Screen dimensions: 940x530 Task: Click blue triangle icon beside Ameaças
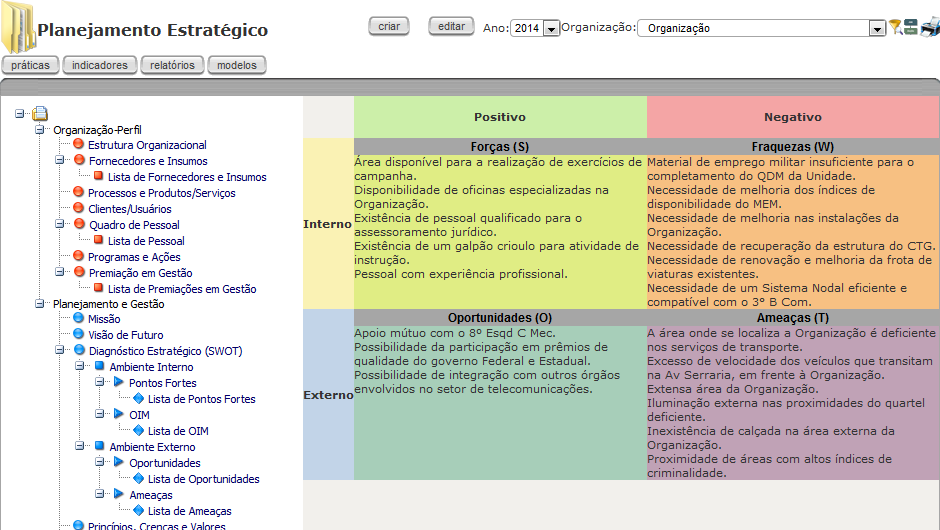(x=119, y=493)
